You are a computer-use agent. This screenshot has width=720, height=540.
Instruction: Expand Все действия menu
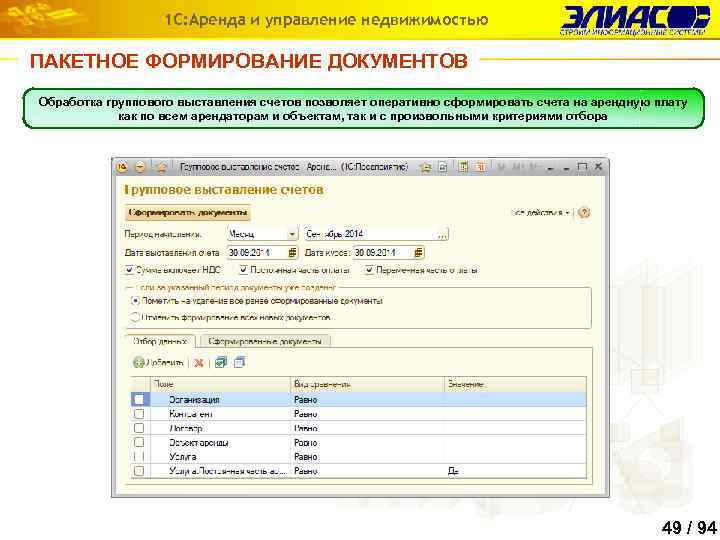point(540,213)
